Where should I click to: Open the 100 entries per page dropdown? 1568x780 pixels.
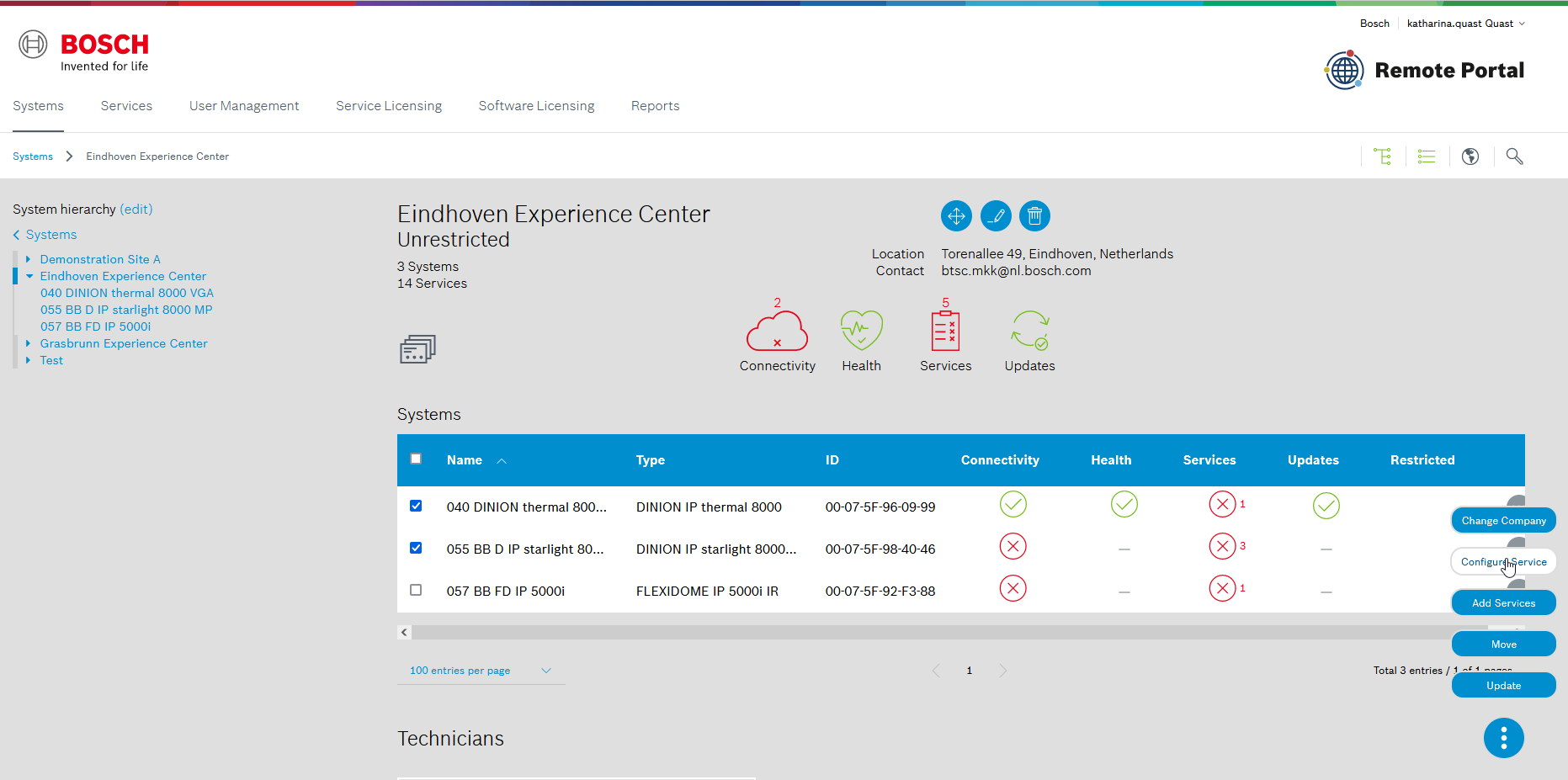tap(481, 671)
